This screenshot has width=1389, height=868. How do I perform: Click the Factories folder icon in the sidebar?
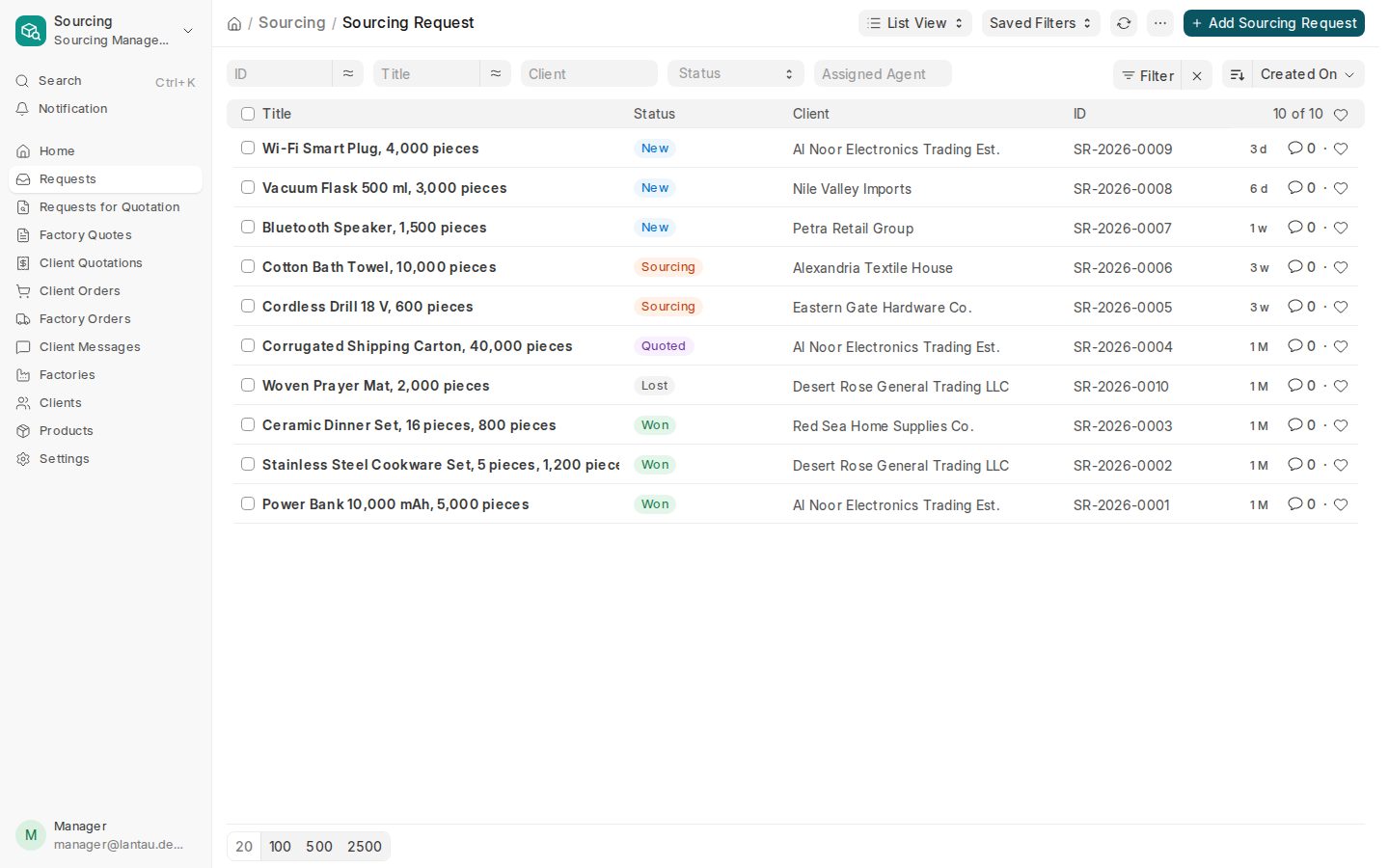[x=23, y=375]
